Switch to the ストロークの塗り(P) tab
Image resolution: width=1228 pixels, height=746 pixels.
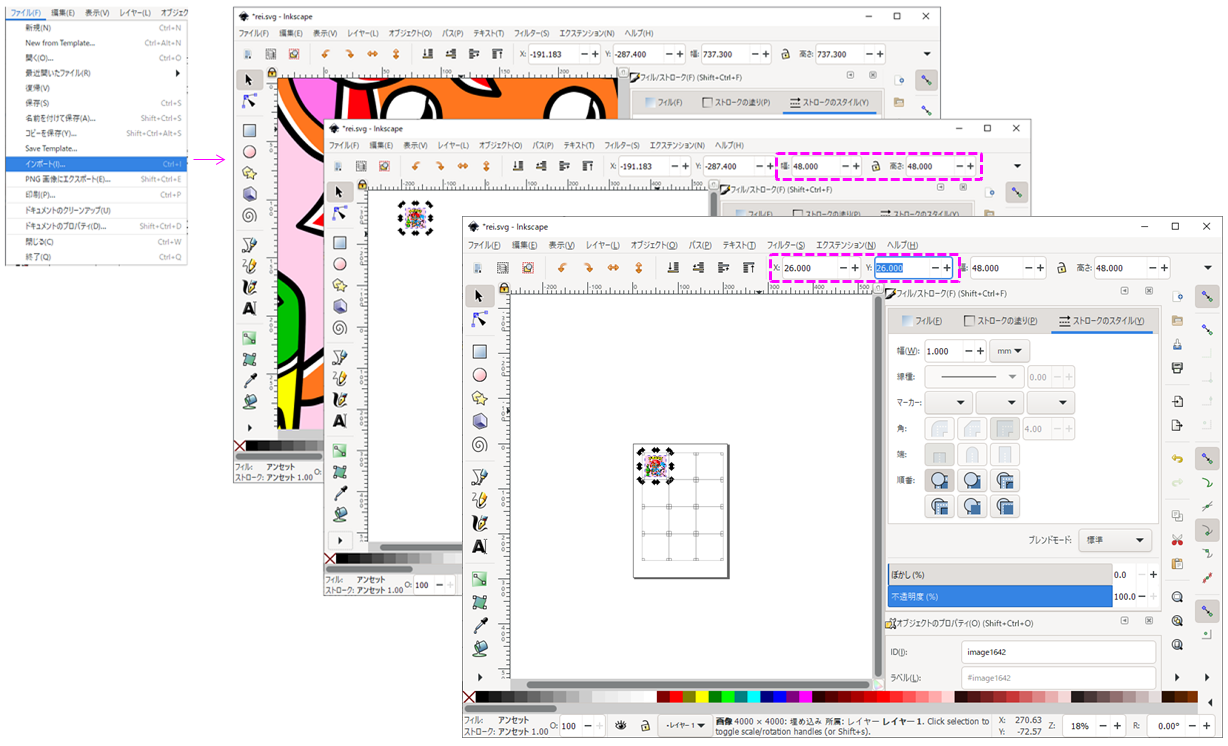pos(999,321)
